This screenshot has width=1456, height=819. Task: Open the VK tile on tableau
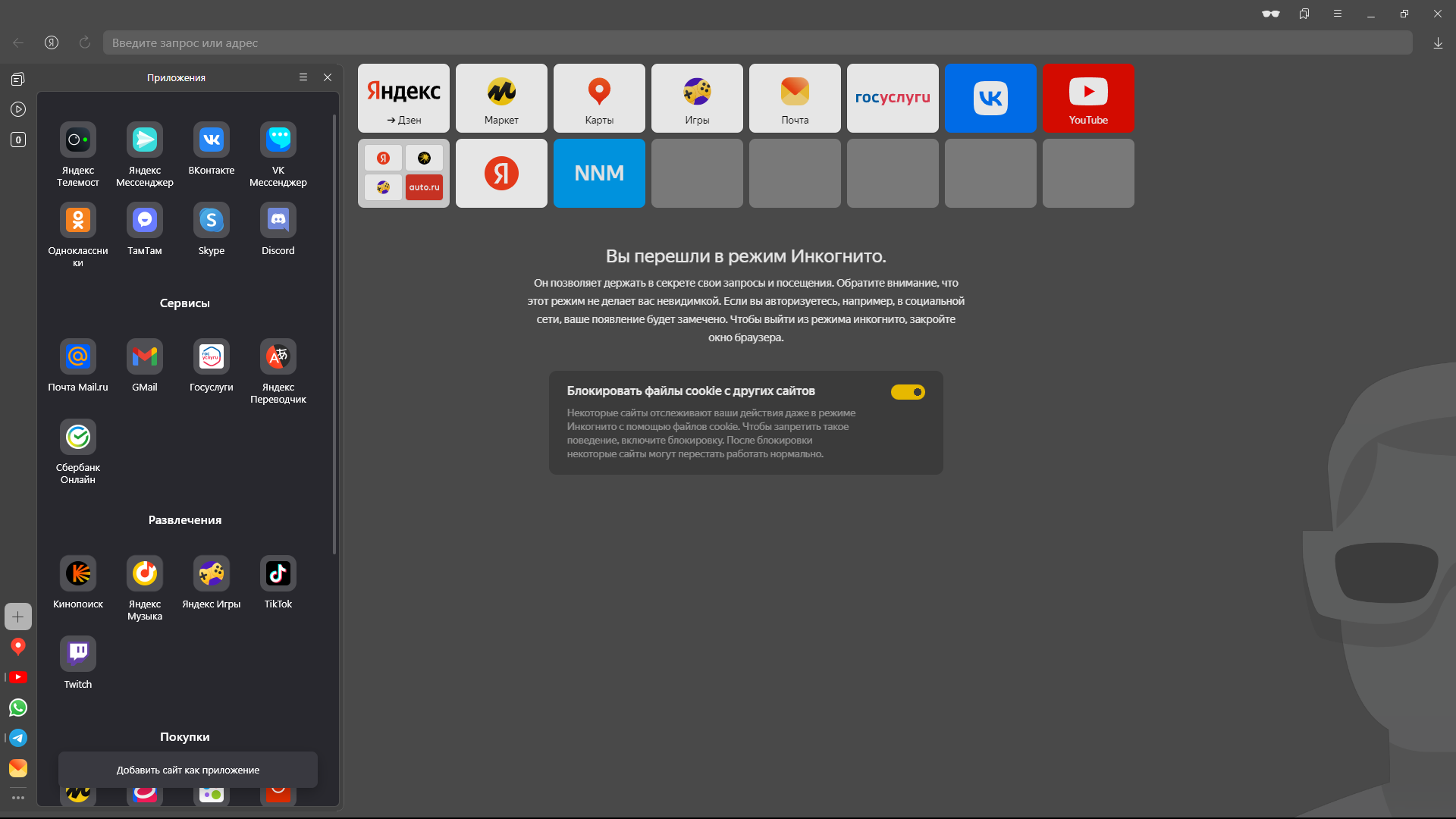pos(990,98)
